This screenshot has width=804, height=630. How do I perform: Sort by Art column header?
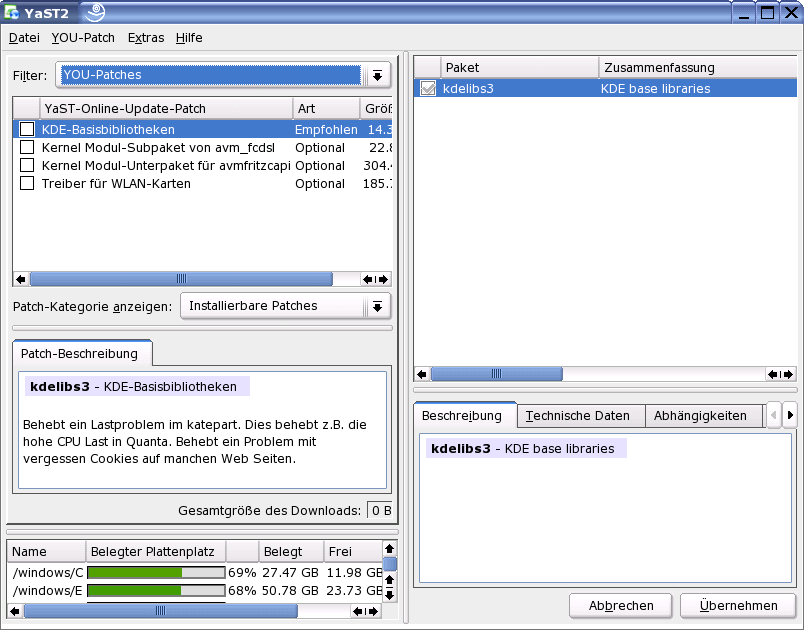coord(326,109)
